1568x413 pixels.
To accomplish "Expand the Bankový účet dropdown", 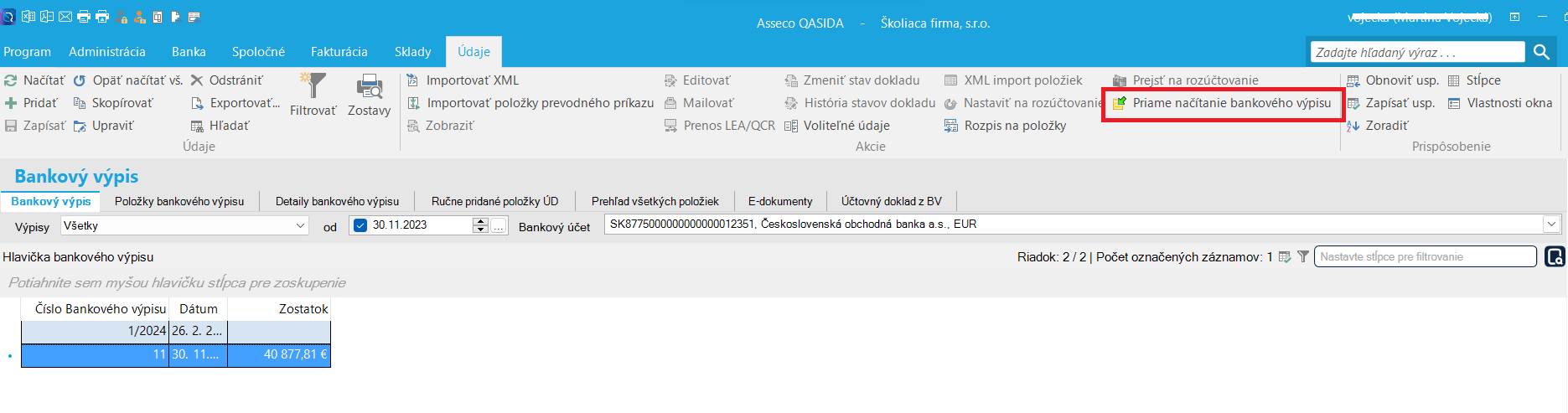I will 1551,225.
